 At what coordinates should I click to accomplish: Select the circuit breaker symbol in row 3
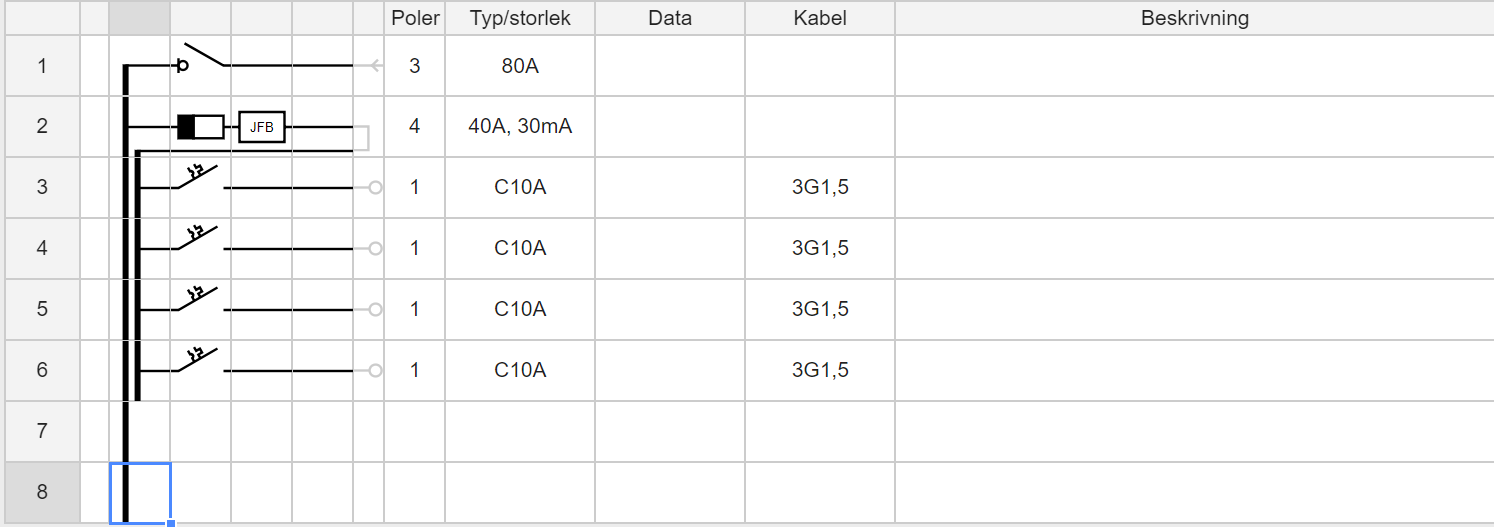(200, 180)
